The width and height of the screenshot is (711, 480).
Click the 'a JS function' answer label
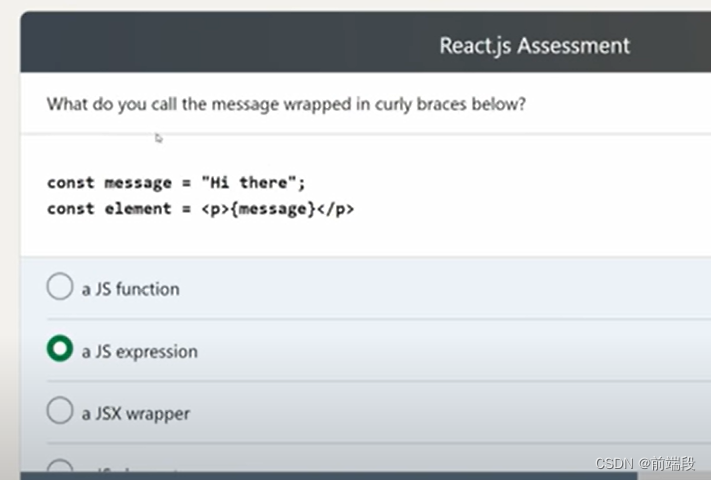pos(131,289)
